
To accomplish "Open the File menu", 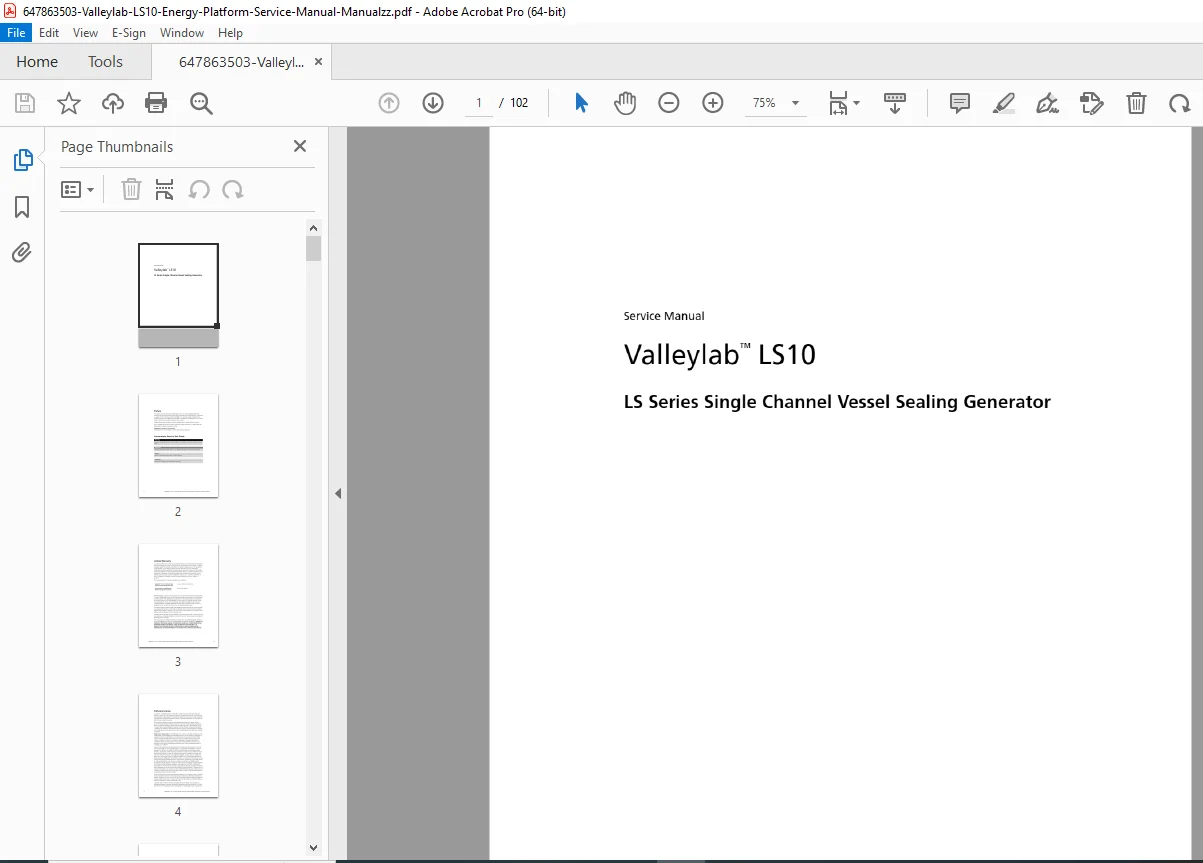I will pos(17,32).
